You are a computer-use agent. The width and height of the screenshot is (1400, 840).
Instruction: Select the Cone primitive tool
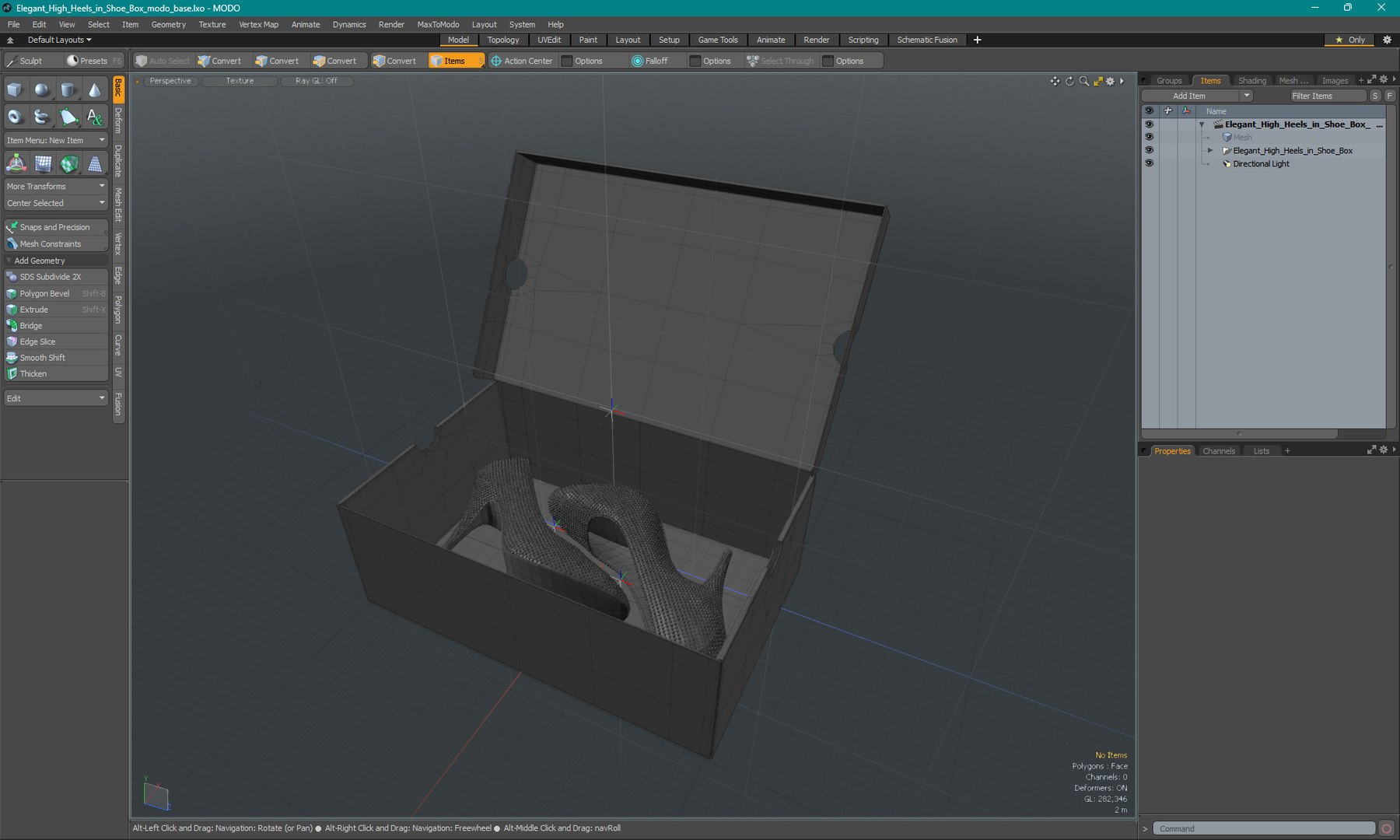[94, 90]
